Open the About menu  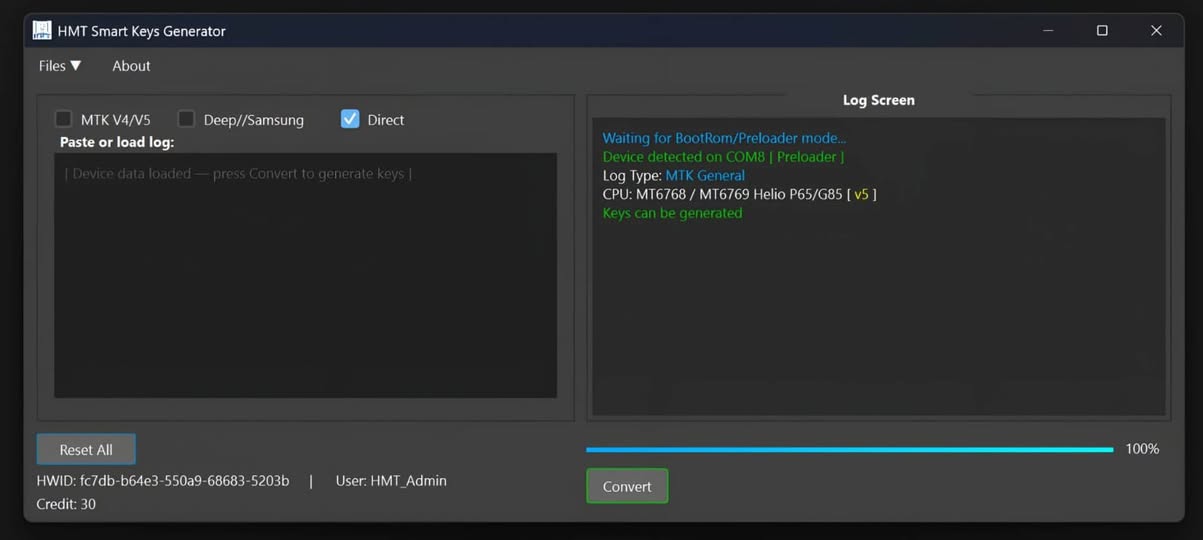[x=131, y=66]
